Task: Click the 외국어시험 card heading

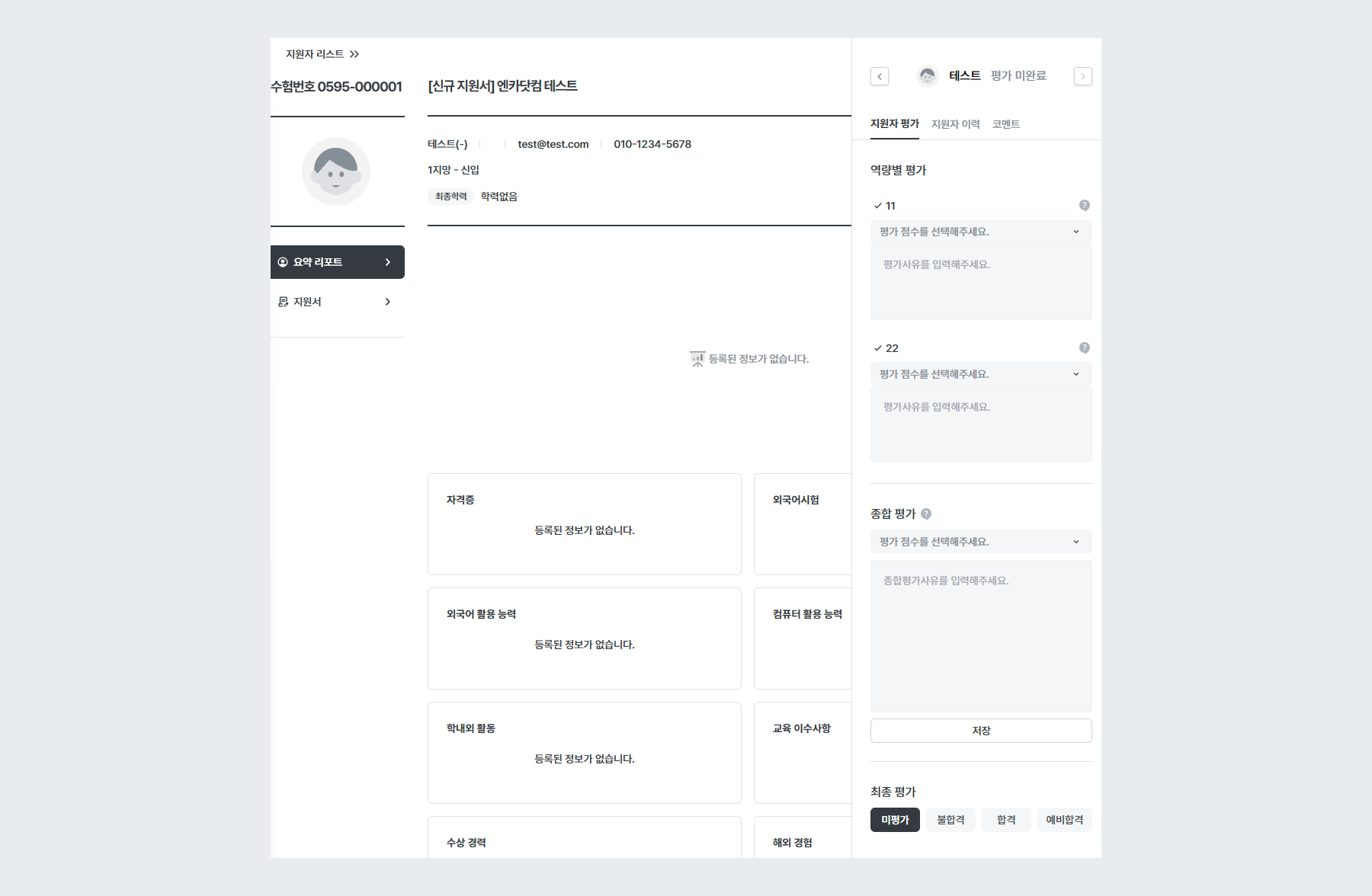Action: coord(796,500)
